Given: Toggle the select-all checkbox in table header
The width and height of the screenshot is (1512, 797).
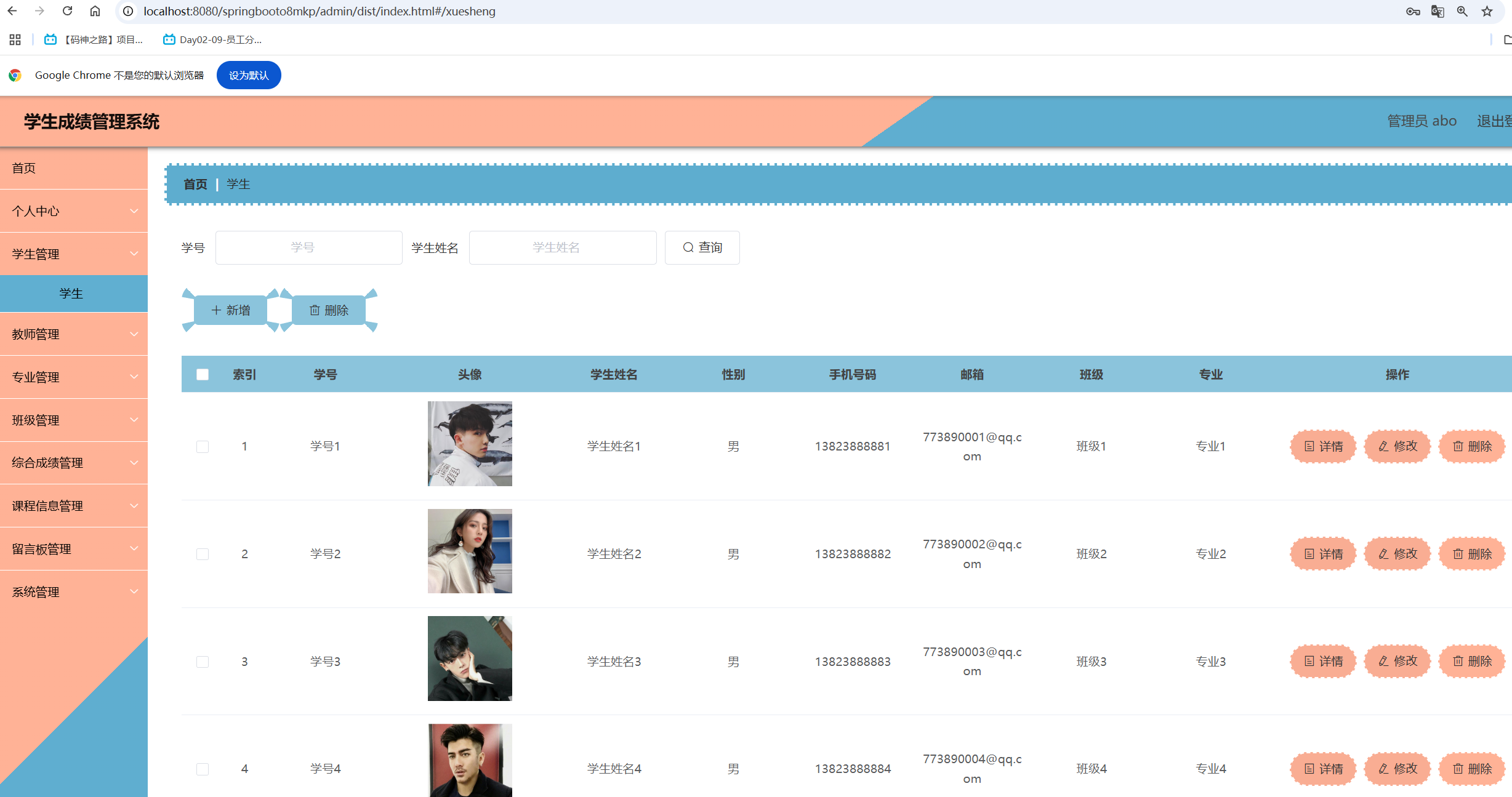Looking at the screenshot, I should 203,374.
